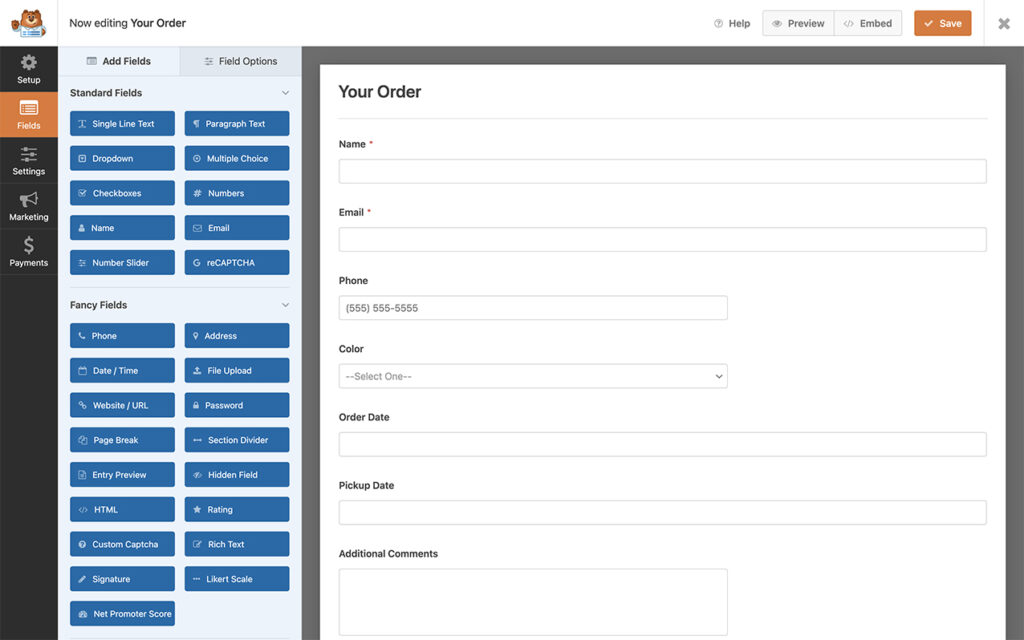Add a Multiple Choice field
Image resolution: width=1024 pixels, height=640 pixels.
pyautogui.click(x=237, y=158)
